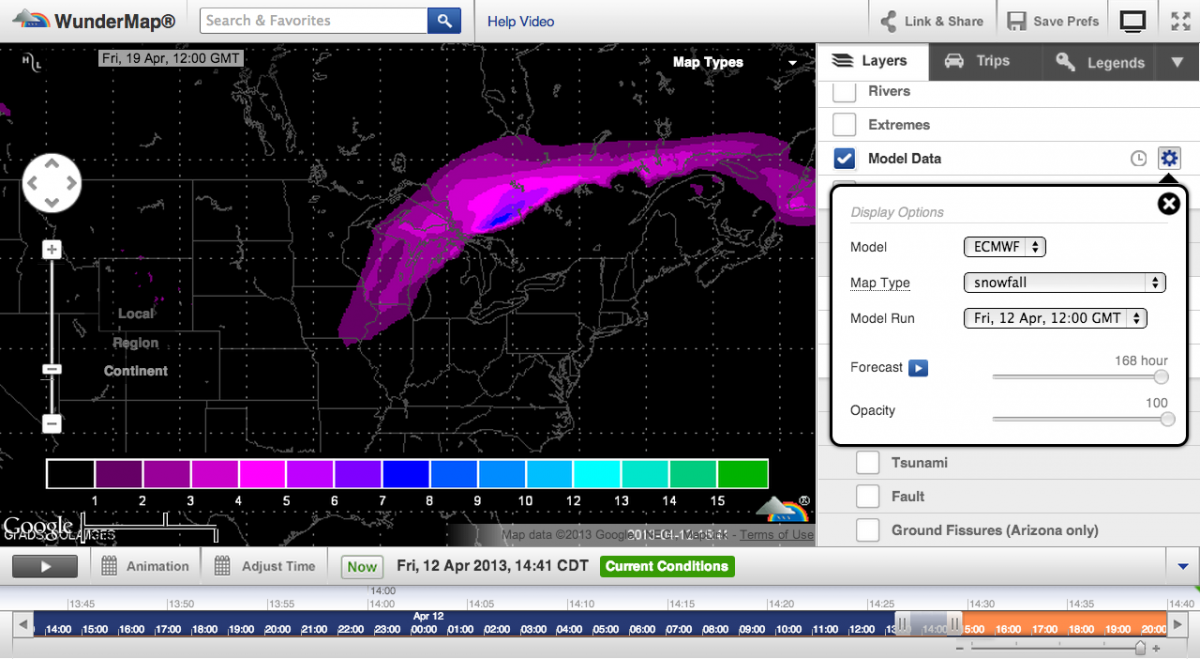Click the blue search magnifier button
Image resolution: width=1200 pixels, height=659 pixels.
(444, 20)
